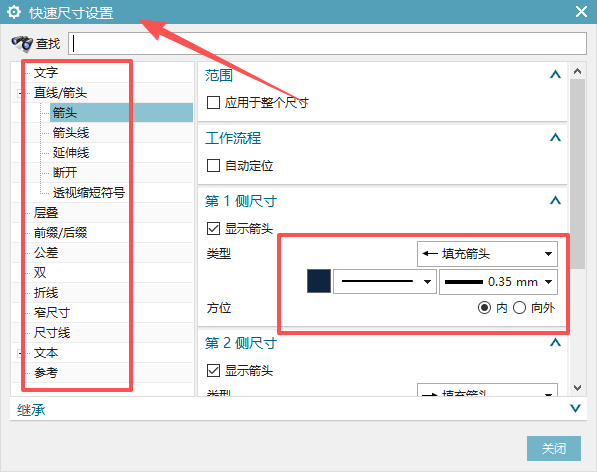This screenshot has width=597, height=472.
Task: Collapse the 范围 section chevron
Action: [555, 74]
